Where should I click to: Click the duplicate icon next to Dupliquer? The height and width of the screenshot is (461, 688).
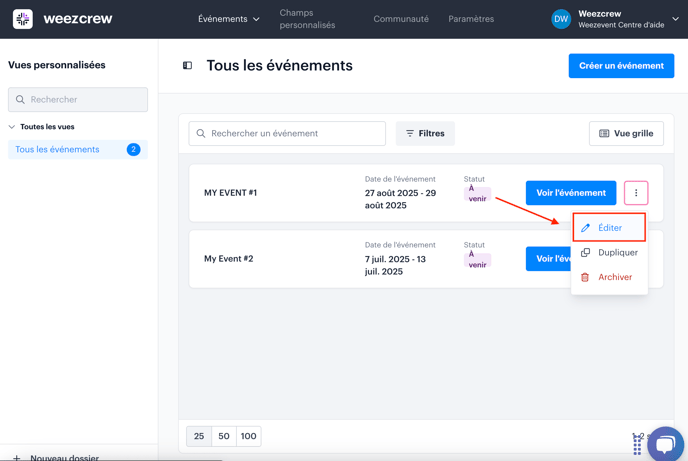585,253
